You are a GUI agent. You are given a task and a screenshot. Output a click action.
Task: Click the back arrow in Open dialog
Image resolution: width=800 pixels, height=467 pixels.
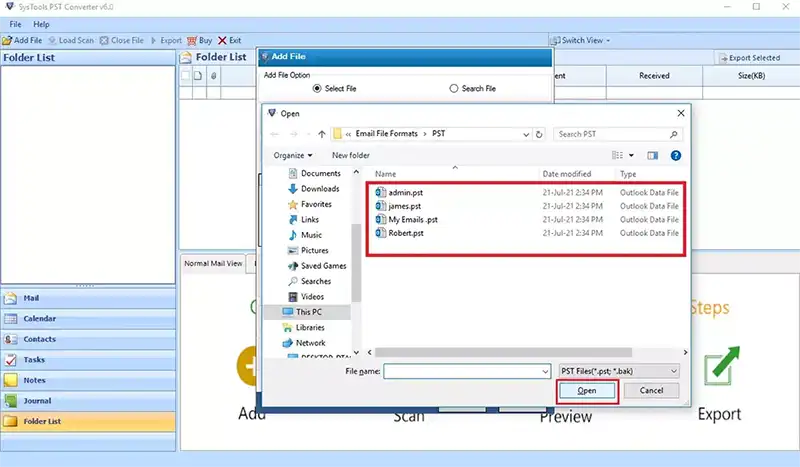tap(274, 134)
